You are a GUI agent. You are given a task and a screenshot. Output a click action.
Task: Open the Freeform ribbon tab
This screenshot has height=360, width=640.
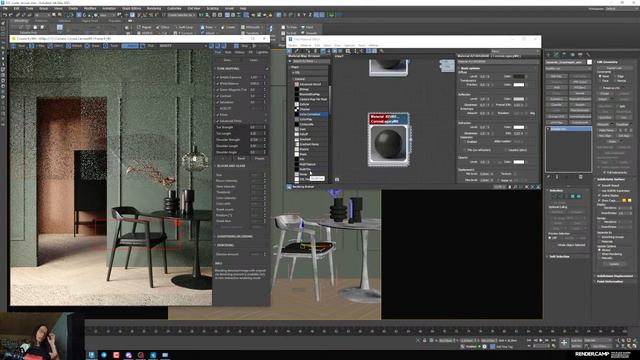click(41, 20)
